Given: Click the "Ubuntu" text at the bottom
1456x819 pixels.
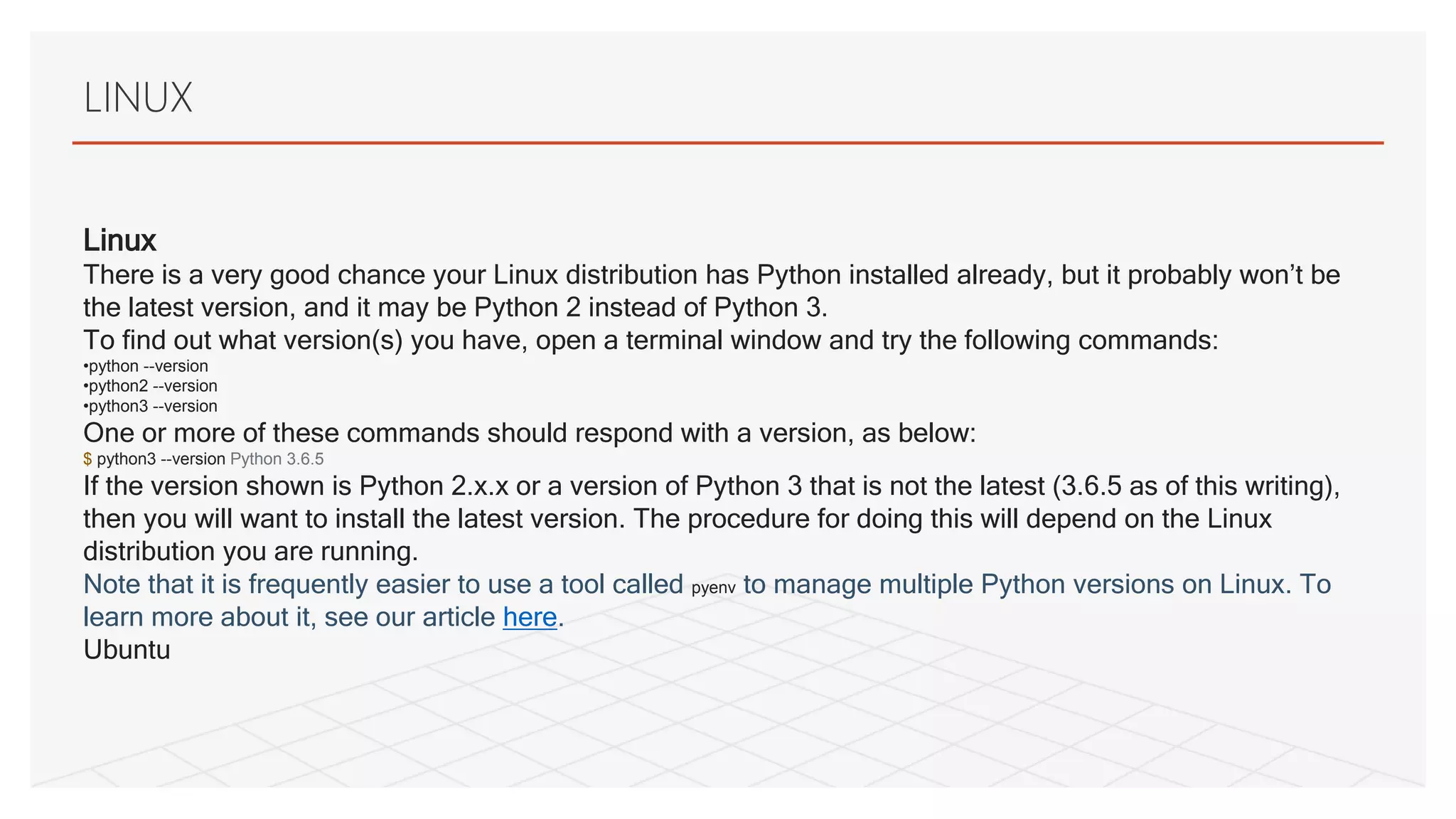Looking at the screenshot, I should [x=127, y=650].
